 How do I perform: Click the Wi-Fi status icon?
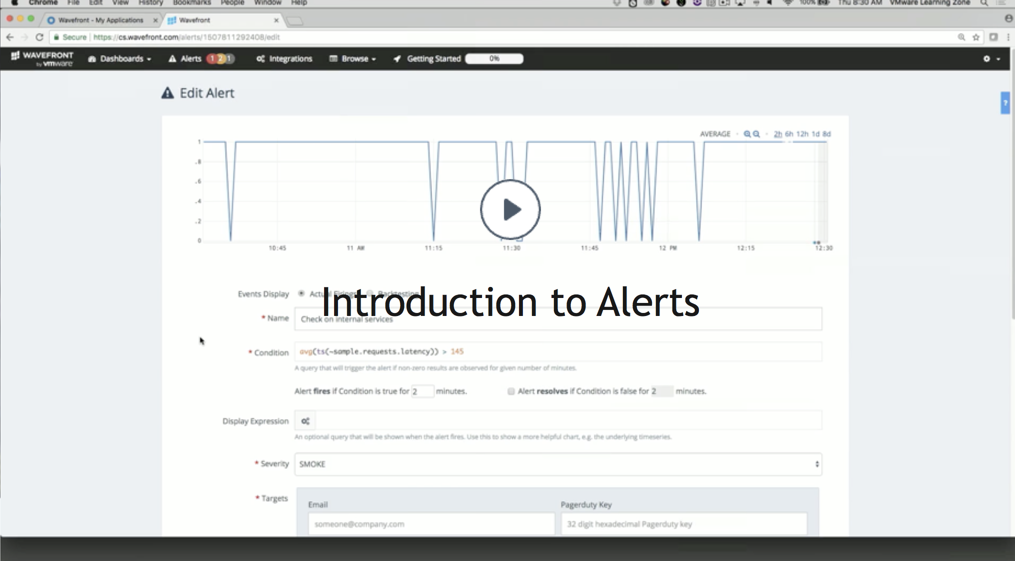pyautogui.click(x=788, y=3)
